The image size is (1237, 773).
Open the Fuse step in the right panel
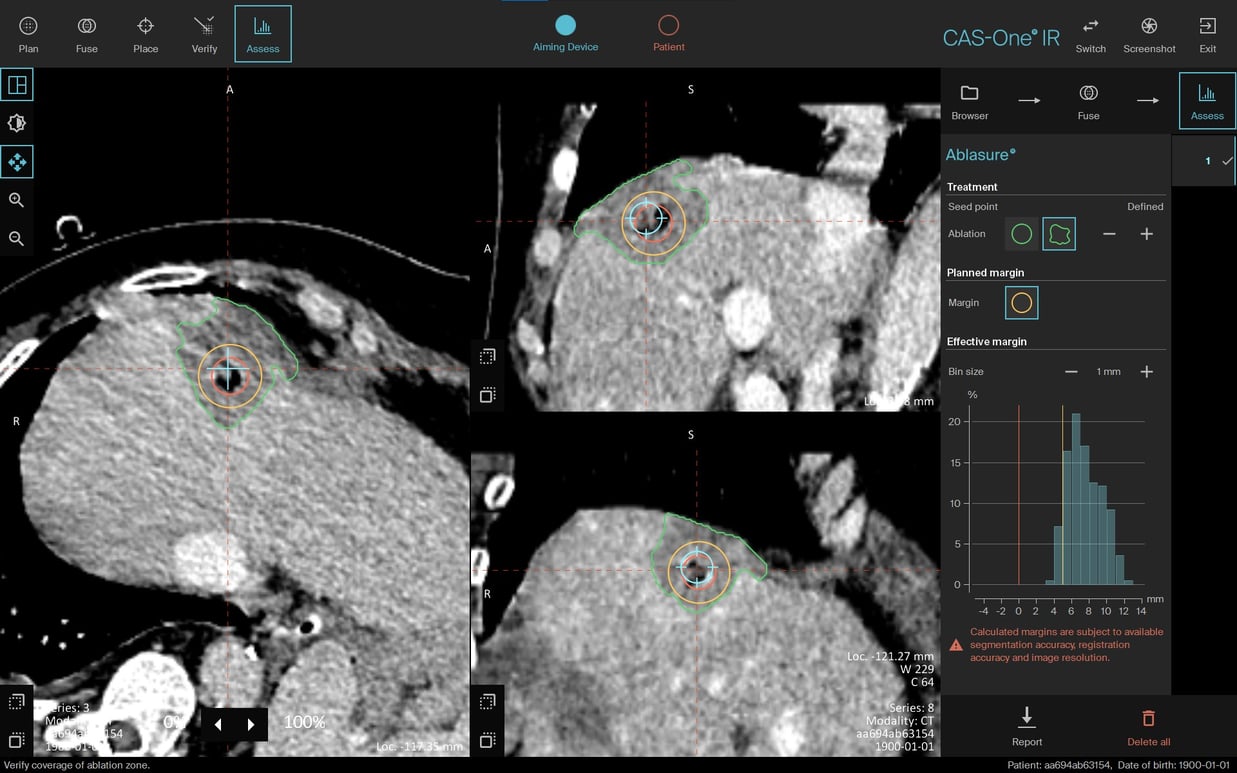pyautogui.click(x=1089, y=101)
